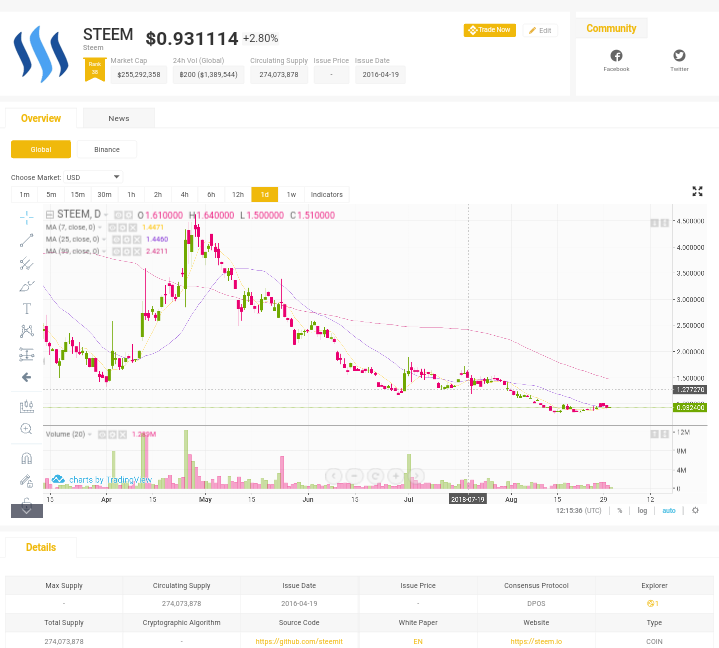Select the 12h timeframe

pos(238,194)
